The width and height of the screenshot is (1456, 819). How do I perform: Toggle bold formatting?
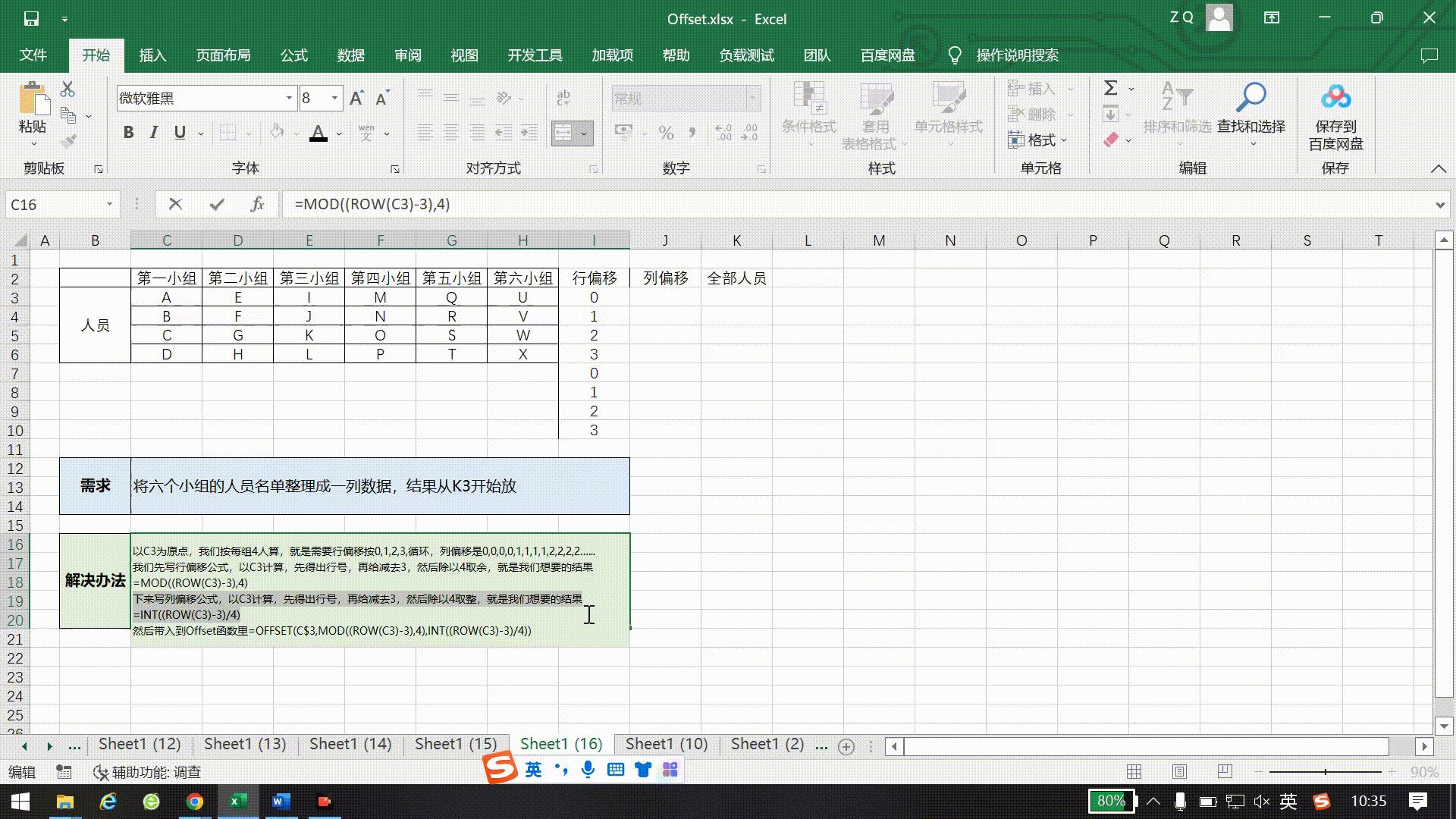point(127,132)
